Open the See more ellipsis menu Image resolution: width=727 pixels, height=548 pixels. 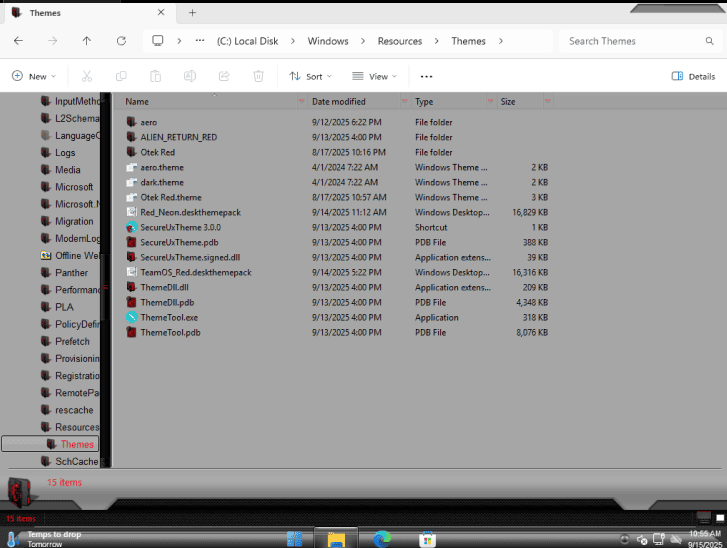pyautogui.click(x=426, y=76)
